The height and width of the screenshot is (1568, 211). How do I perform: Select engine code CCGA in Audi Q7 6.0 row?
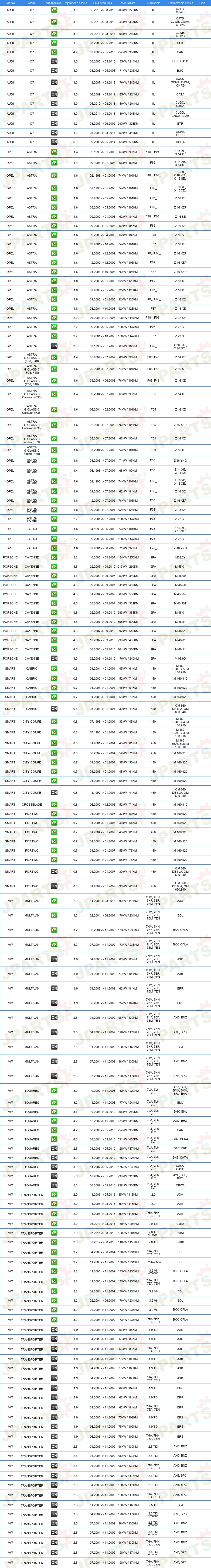click(180, 142)
